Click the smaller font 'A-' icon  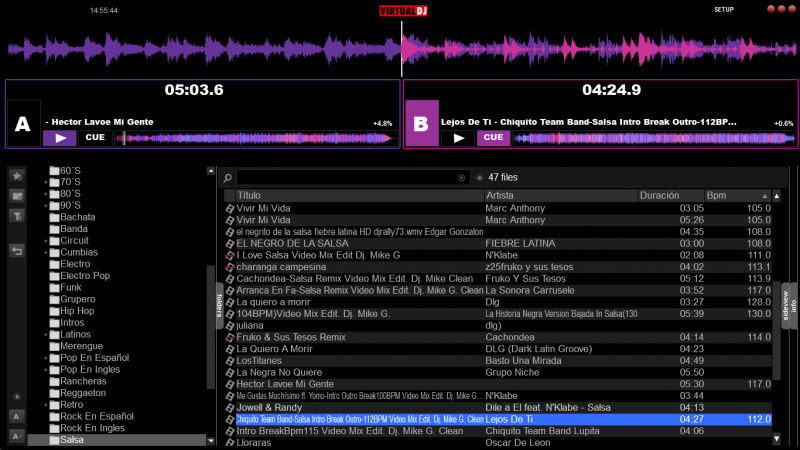17,435
